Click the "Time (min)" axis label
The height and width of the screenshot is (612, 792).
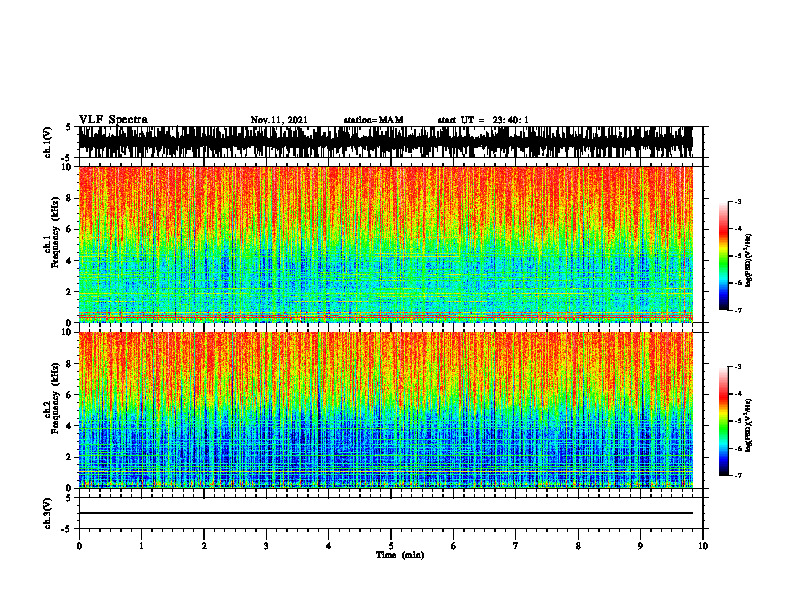pyautogui.click(x=400, y=555)
